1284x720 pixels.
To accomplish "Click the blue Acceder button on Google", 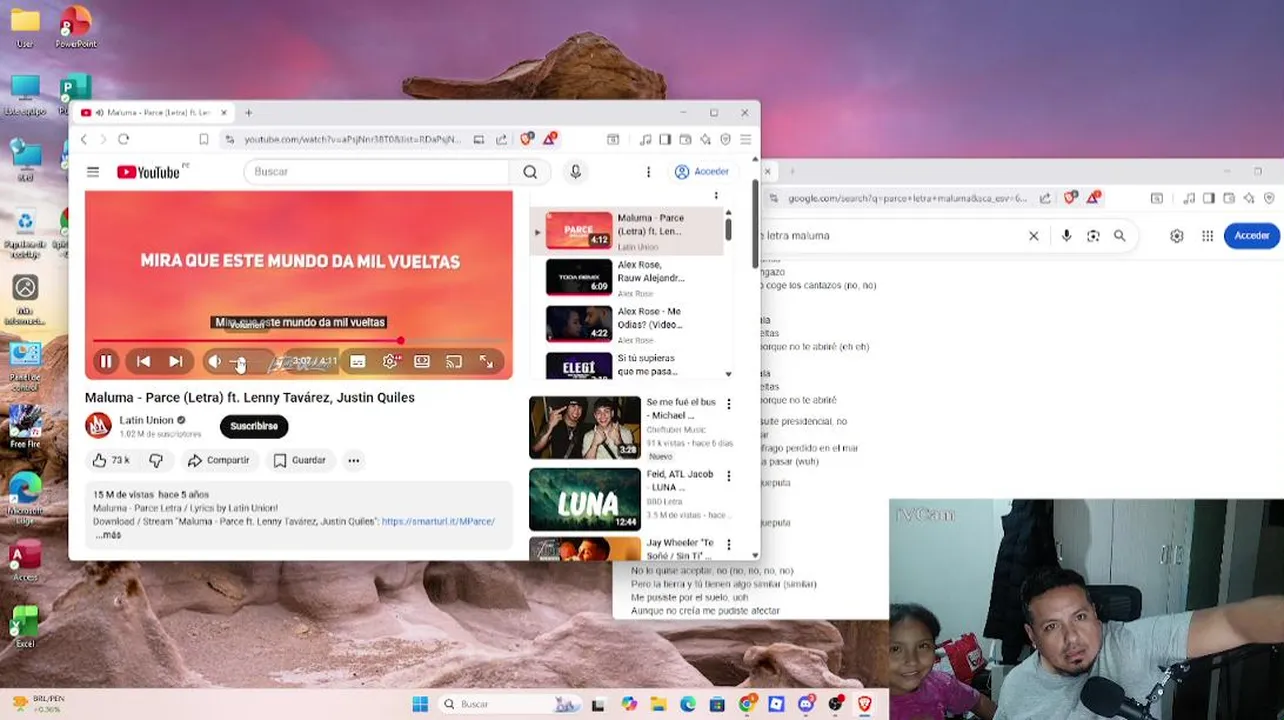I will tap(1251, 236).
